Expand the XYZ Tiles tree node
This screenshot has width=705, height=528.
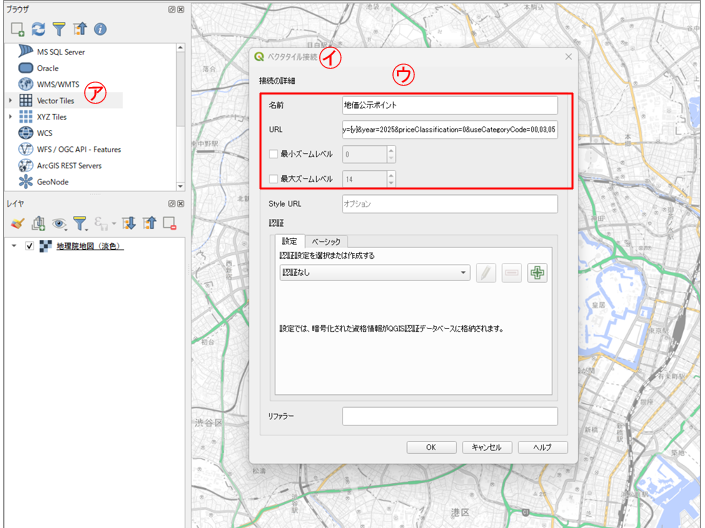tap(10, 117)
